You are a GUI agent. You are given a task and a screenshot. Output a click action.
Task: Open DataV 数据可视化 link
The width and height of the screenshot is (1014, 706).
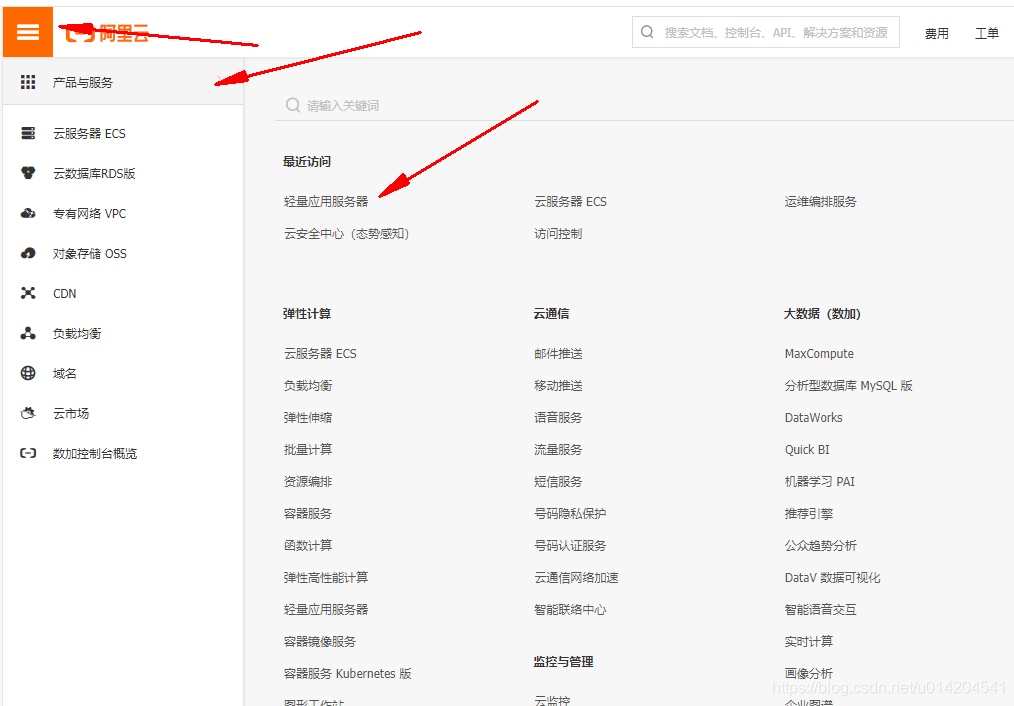tap(832, 577)
